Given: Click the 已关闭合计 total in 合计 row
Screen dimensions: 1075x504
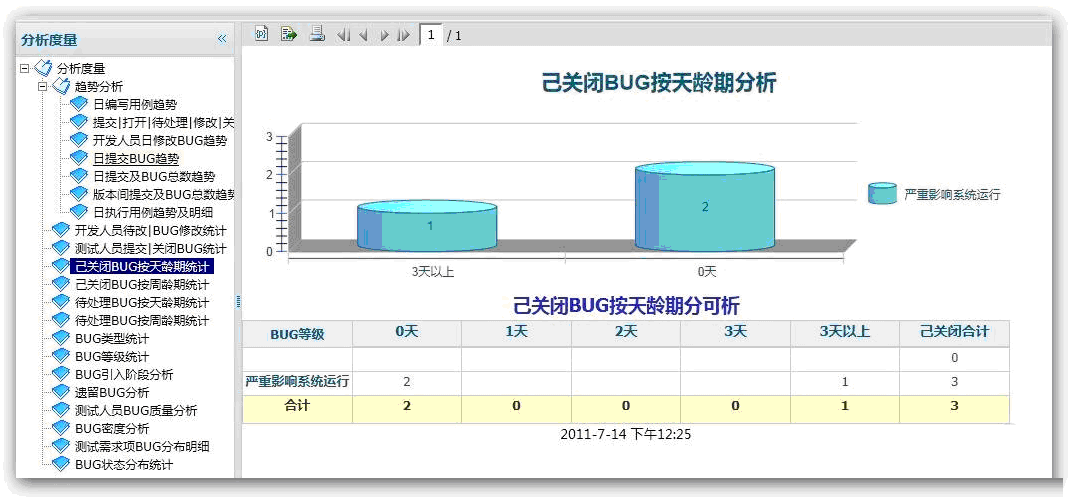Looking at the screenshot, I should click(x=954, y=406).
